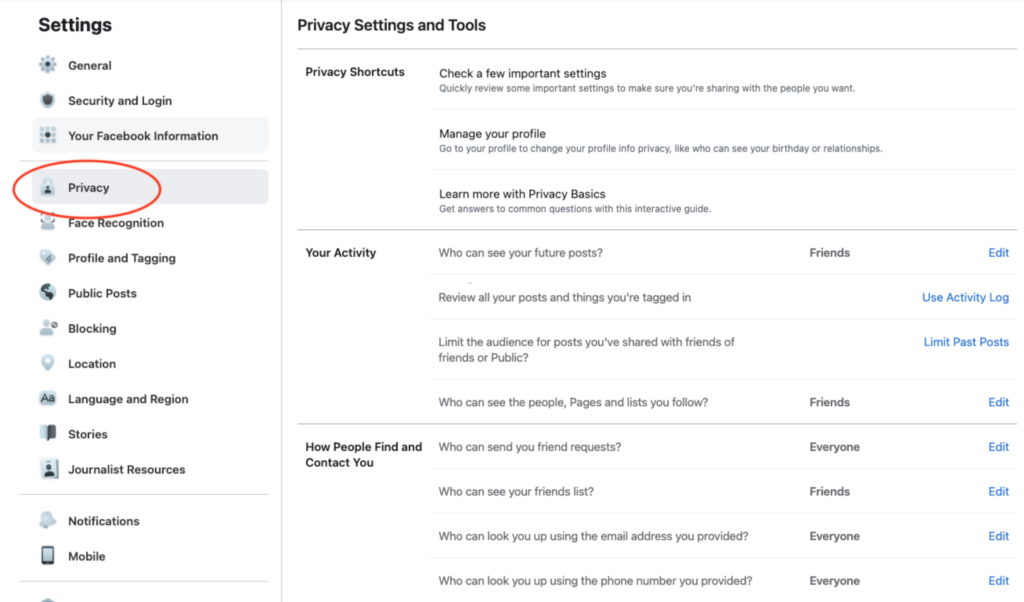Click the Blocking person icon
This screenshot has height=602, width=1024.
pyautogui.click(x=48, y=328)
